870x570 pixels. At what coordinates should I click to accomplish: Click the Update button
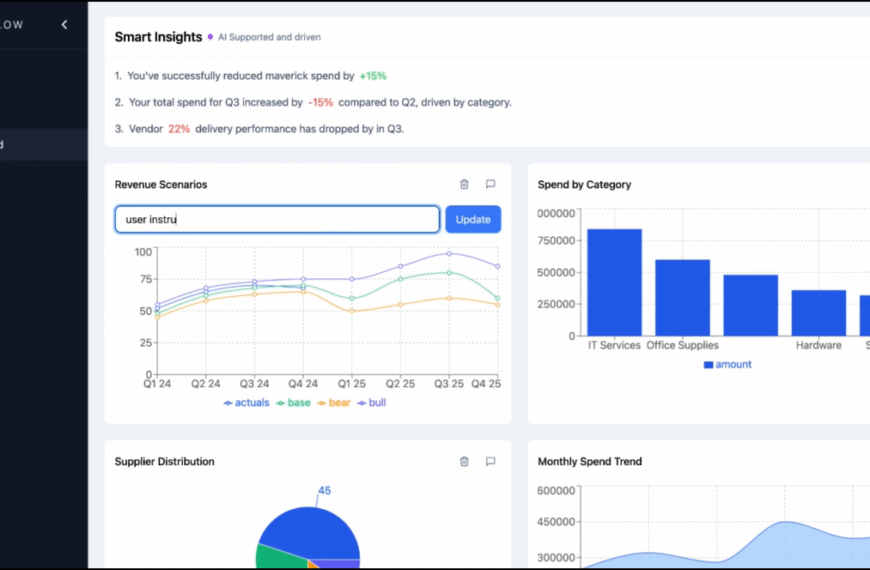tap(473, 219)
